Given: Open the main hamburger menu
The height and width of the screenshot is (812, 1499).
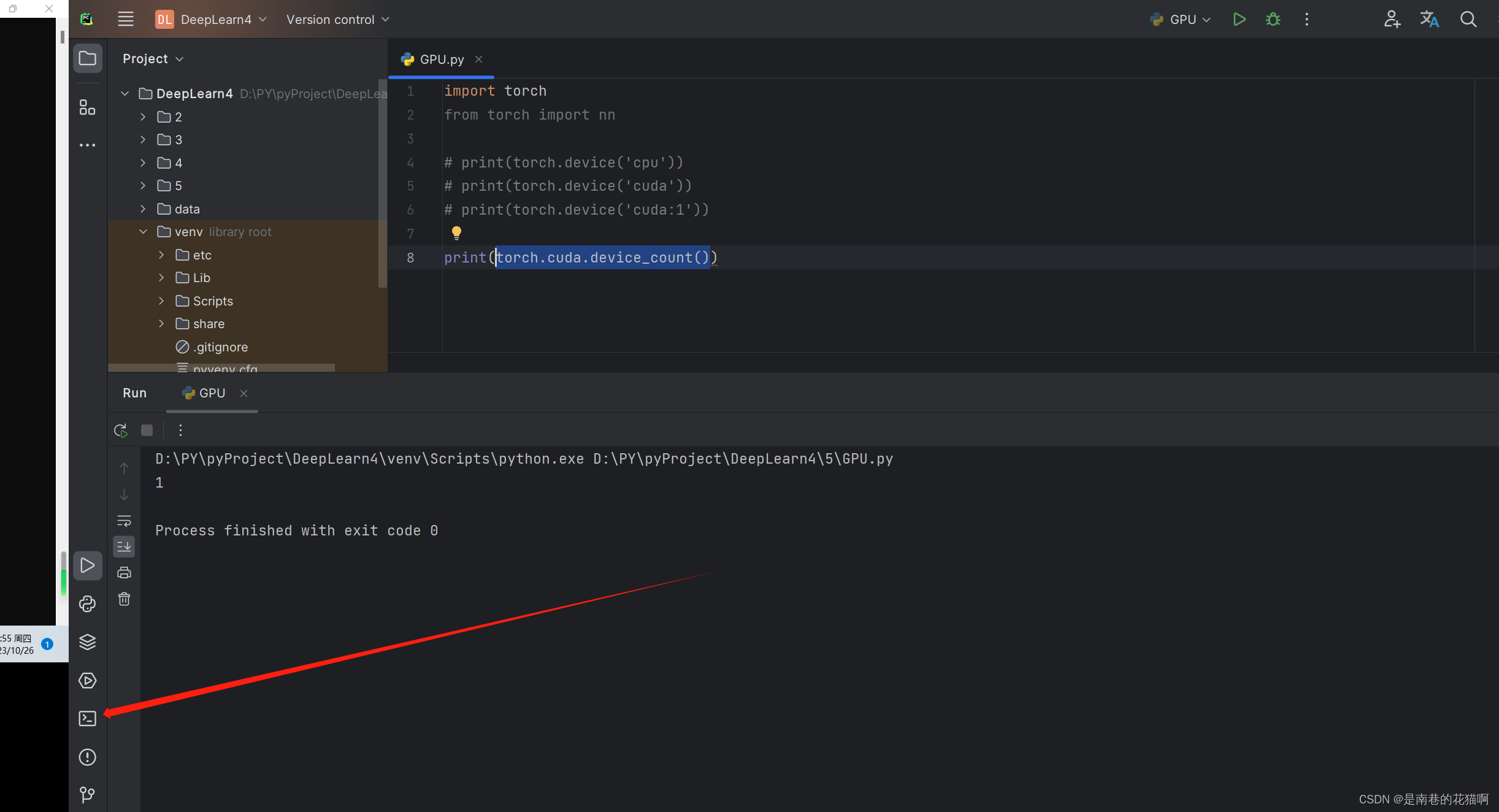Looking at the screenshot, I should pos(126,20).
